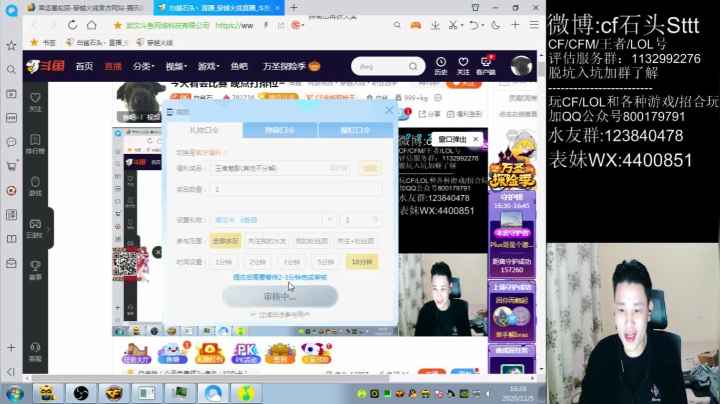The width and height of the screenshot is (720, 404).
Task: Open the browser hamburger menu
Action: pyautogui.click(x=534, y=25)
